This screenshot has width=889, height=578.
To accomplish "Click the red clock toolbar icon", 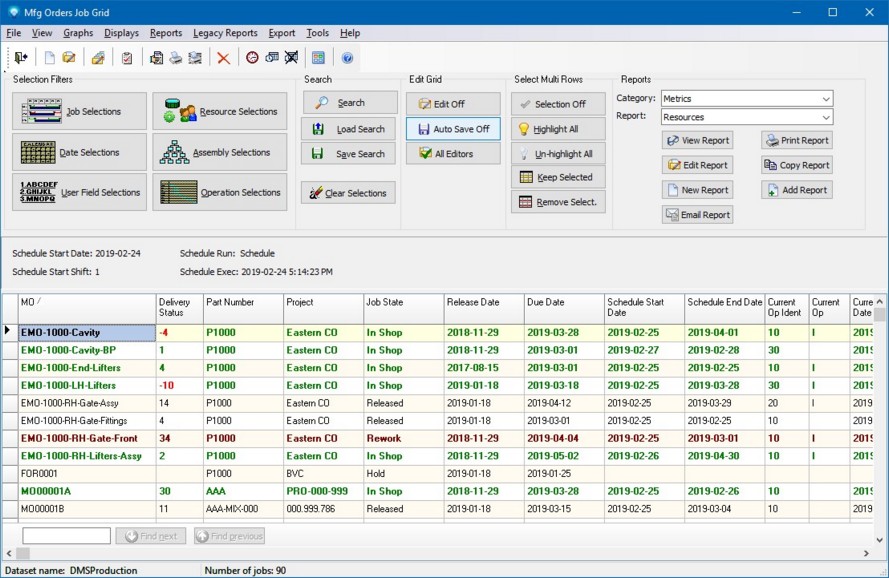I will point(252,58).
